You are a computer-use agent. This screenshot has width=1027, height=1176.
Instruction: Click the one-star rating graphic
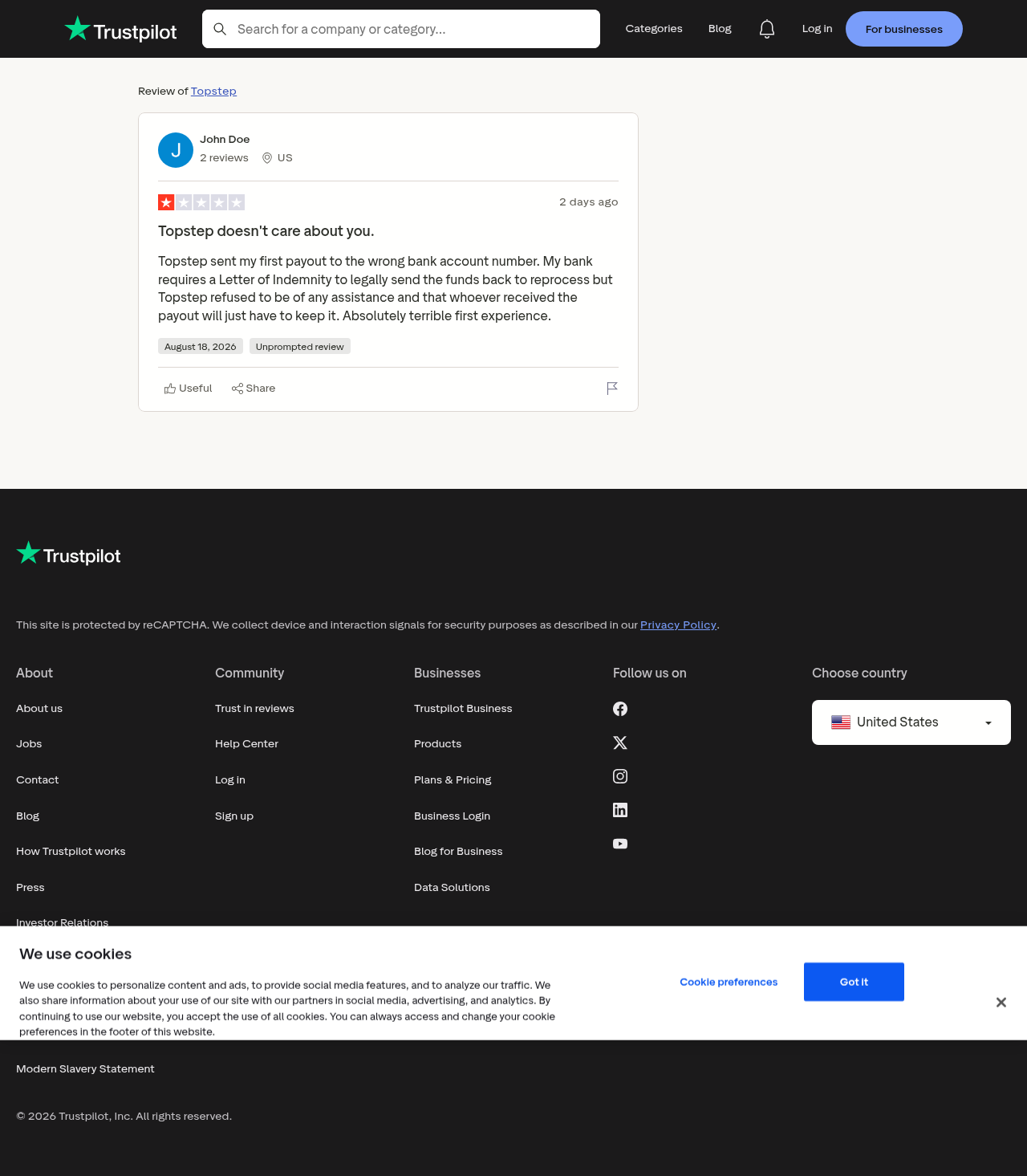(x=201, y=202)
